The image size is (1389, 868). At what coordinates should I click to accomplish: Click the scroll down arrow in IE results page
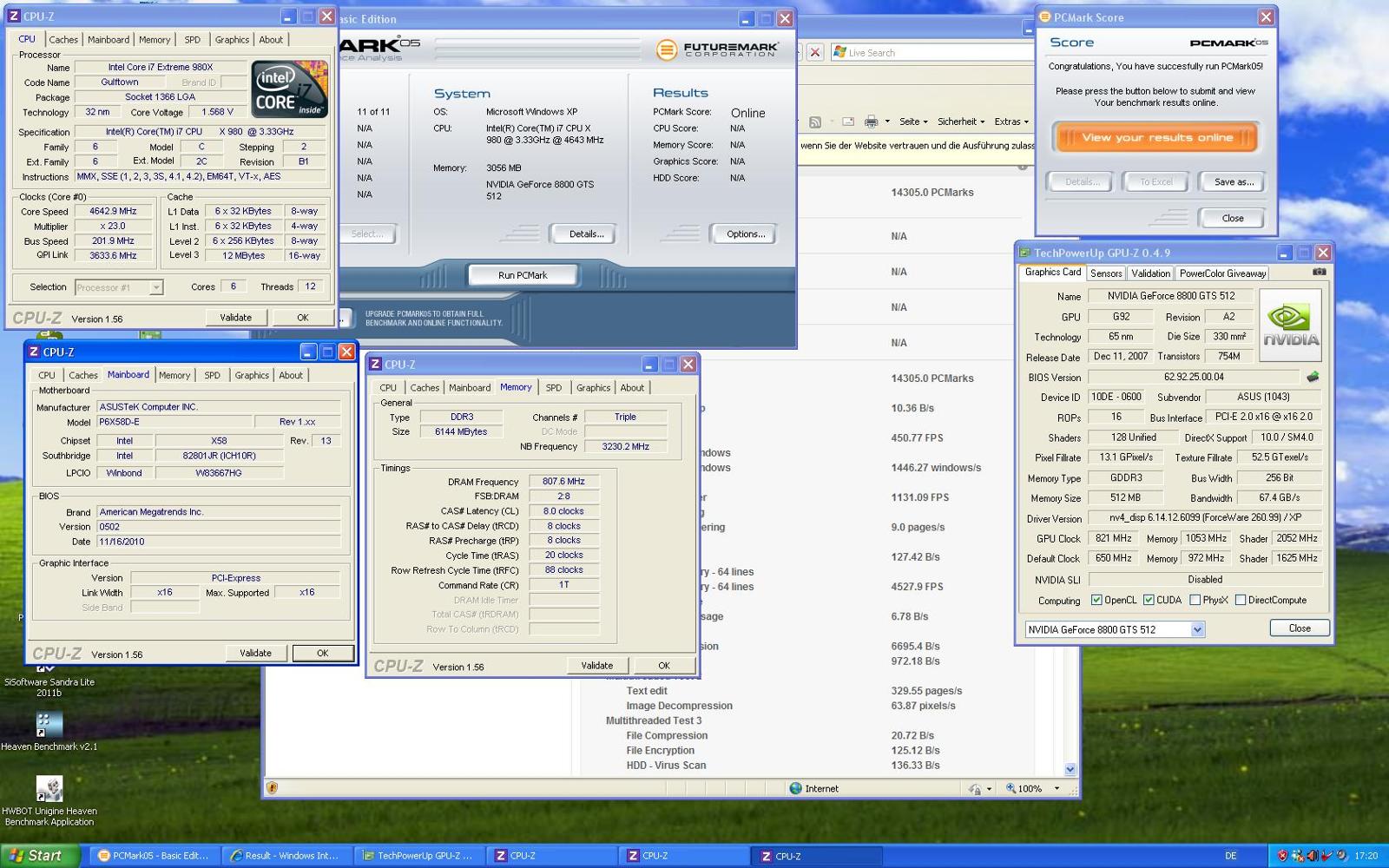point(1070,768)
